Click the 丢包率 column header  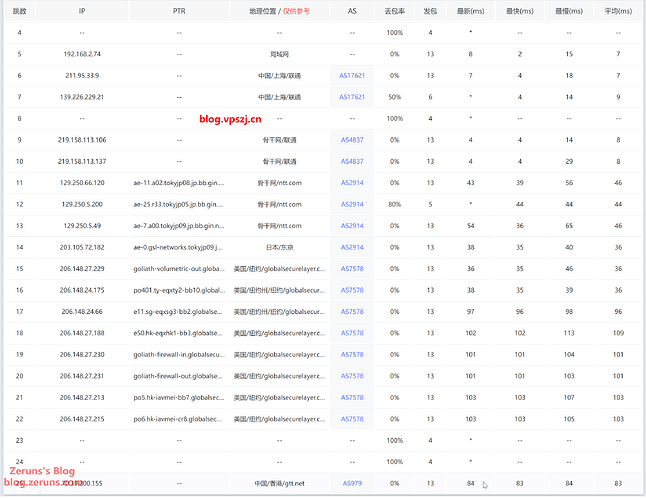[394, 11]
